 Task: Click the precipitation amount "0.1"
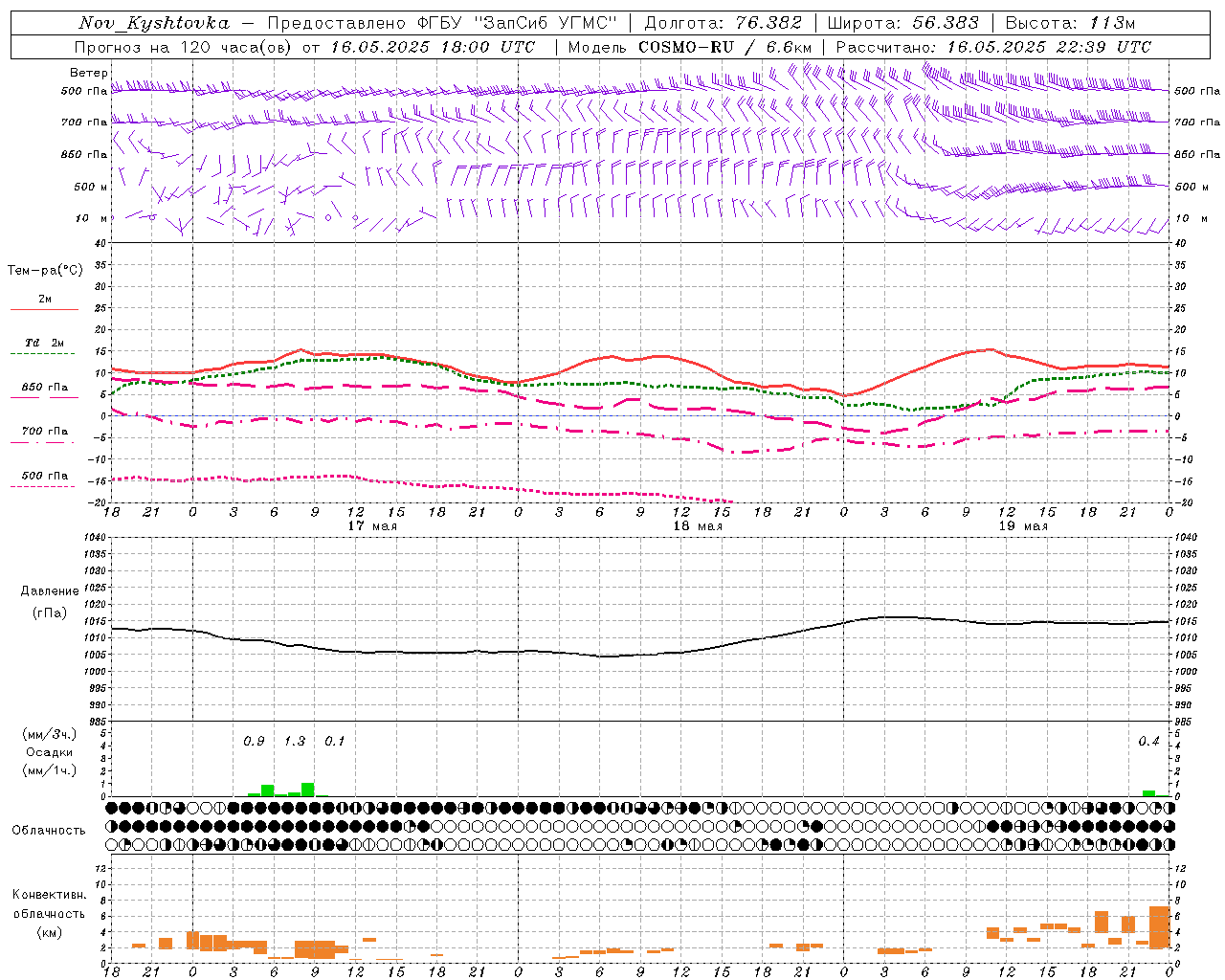click(334, 741)
